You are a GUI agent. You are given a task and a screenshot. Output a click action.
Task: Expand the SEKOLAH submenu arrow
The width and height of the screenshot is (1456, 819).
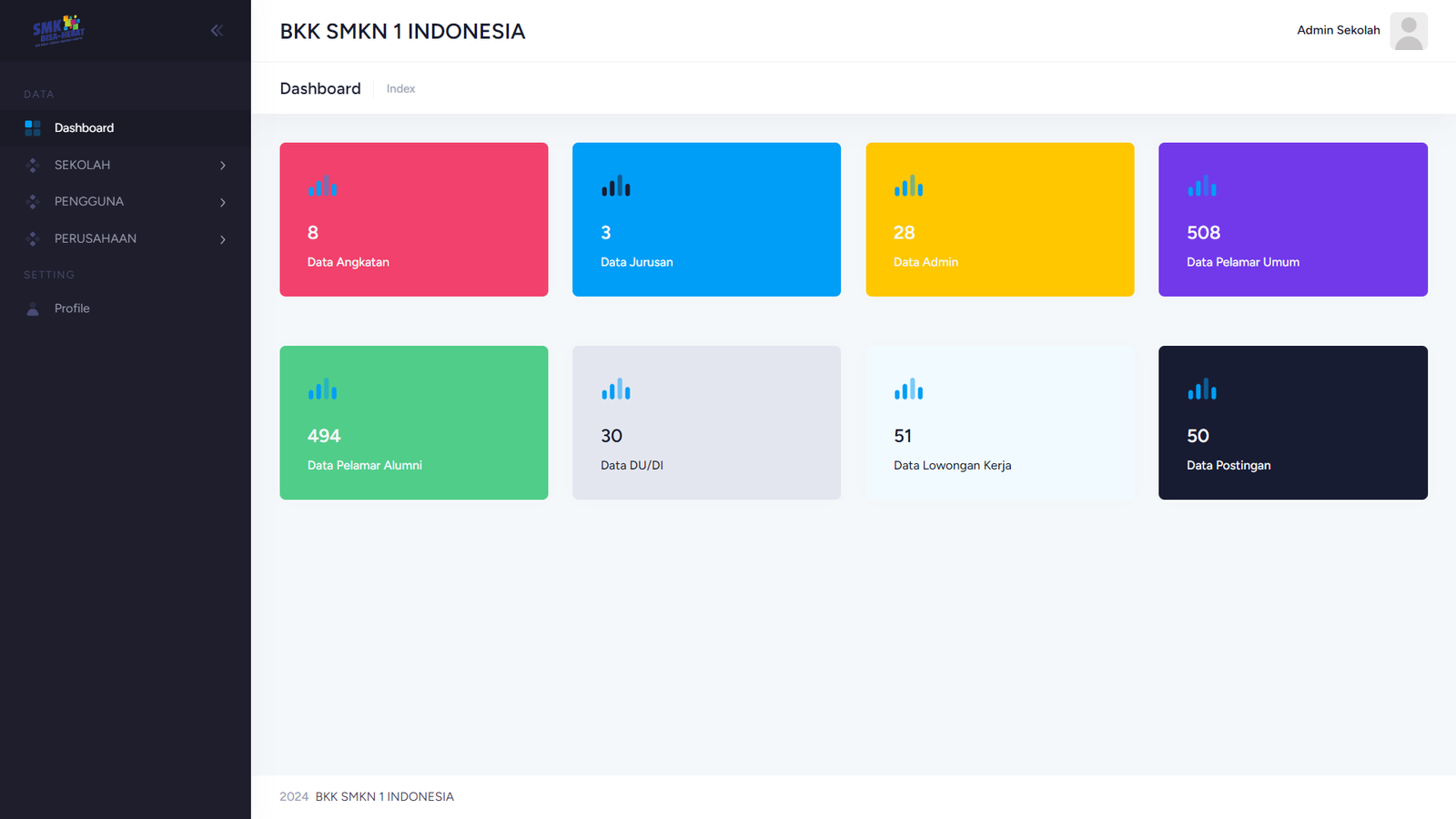click(x=222, y=166)
